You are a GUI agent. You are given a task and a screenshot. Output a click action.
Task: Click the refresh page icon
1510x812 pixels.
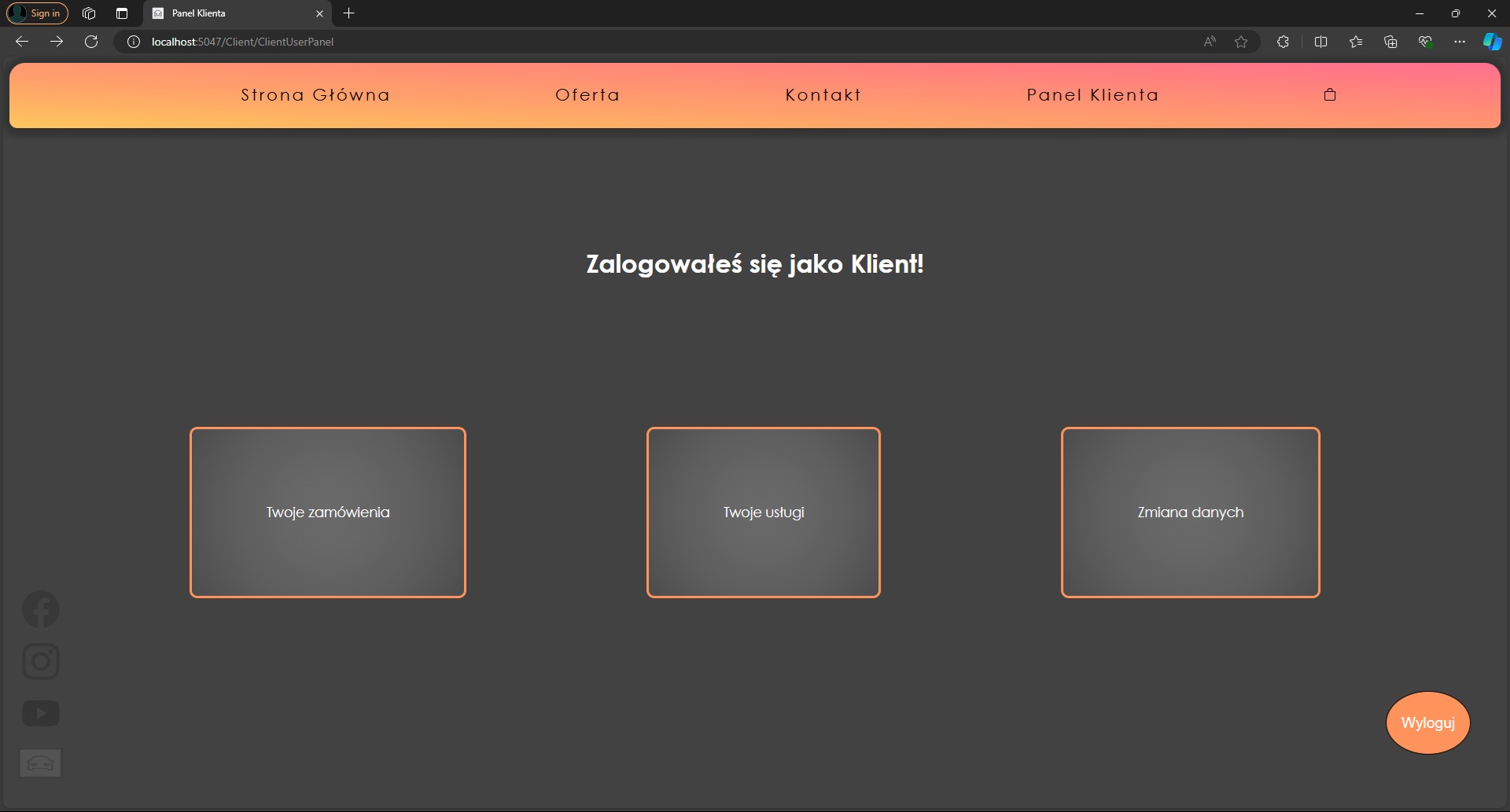pos(91,42)
